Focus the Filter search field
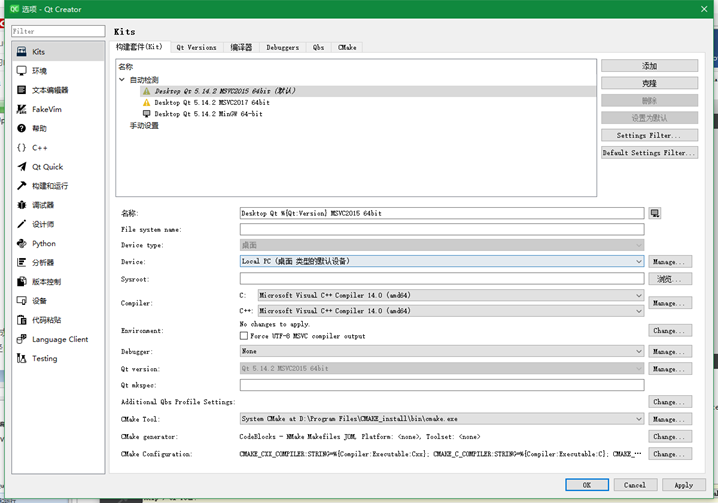Viewport: 718px width, 503px height. (x=58, y=31)
